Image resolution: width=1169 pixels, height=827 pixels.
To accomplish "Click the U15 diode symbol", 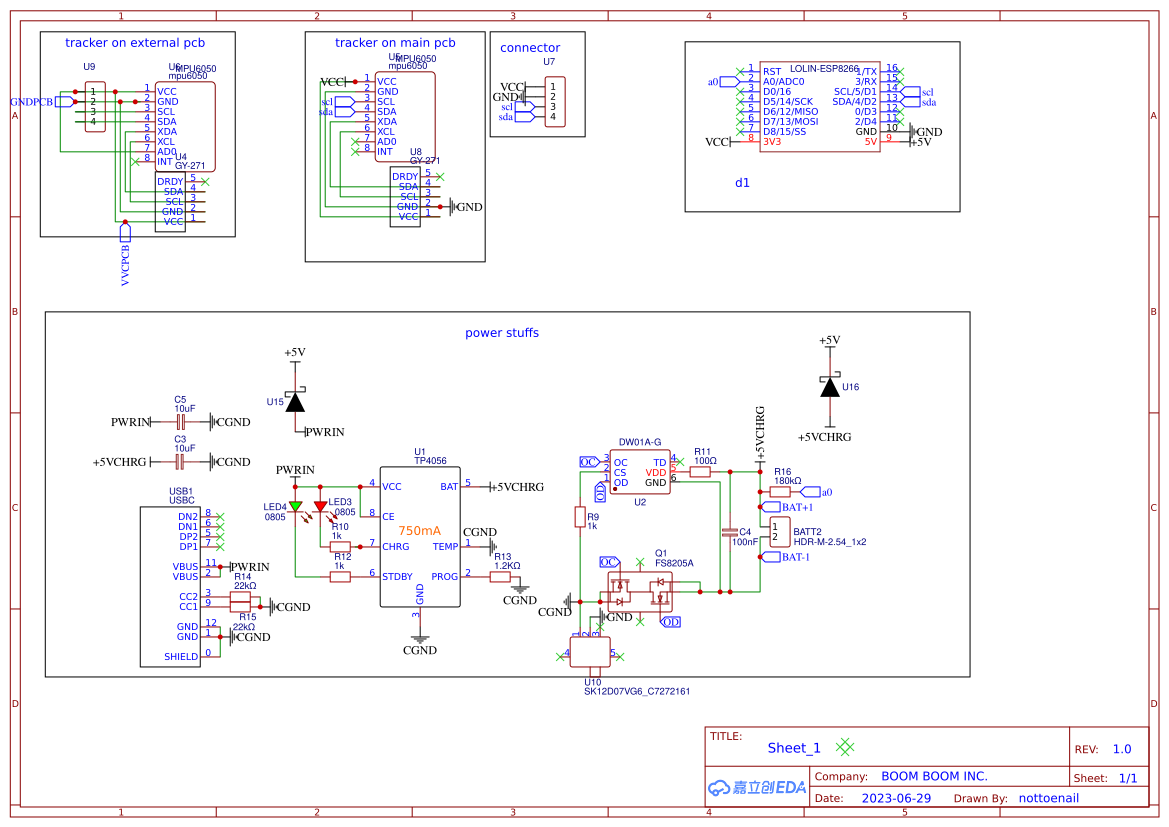I will tap(295, 402).
